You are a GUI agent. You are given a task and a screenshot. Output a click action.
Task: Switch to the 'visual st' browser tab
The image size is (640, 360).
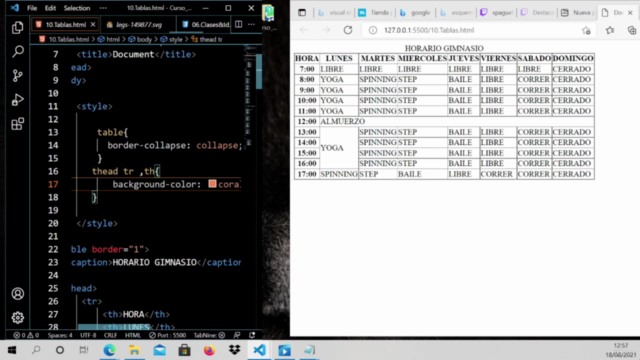click(334, 13)
